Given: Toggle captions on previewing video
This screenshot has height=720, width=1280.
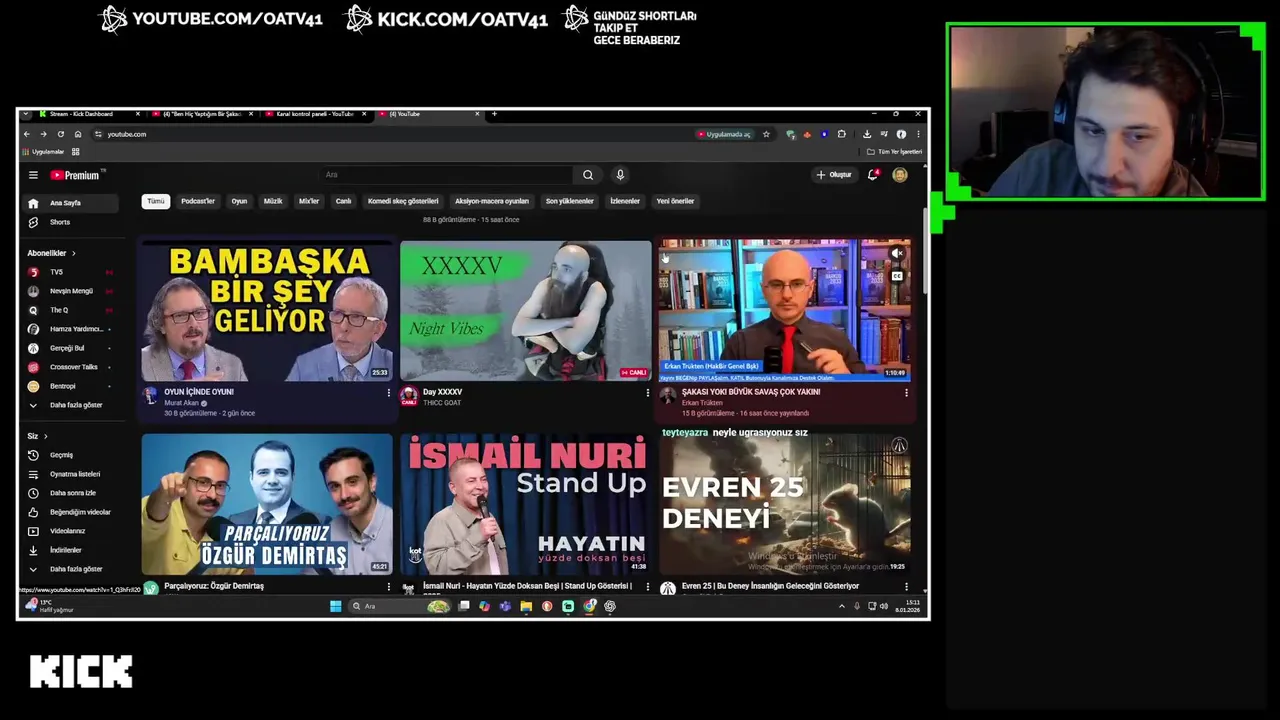Looking at the screenshot, I should [897, 276].
